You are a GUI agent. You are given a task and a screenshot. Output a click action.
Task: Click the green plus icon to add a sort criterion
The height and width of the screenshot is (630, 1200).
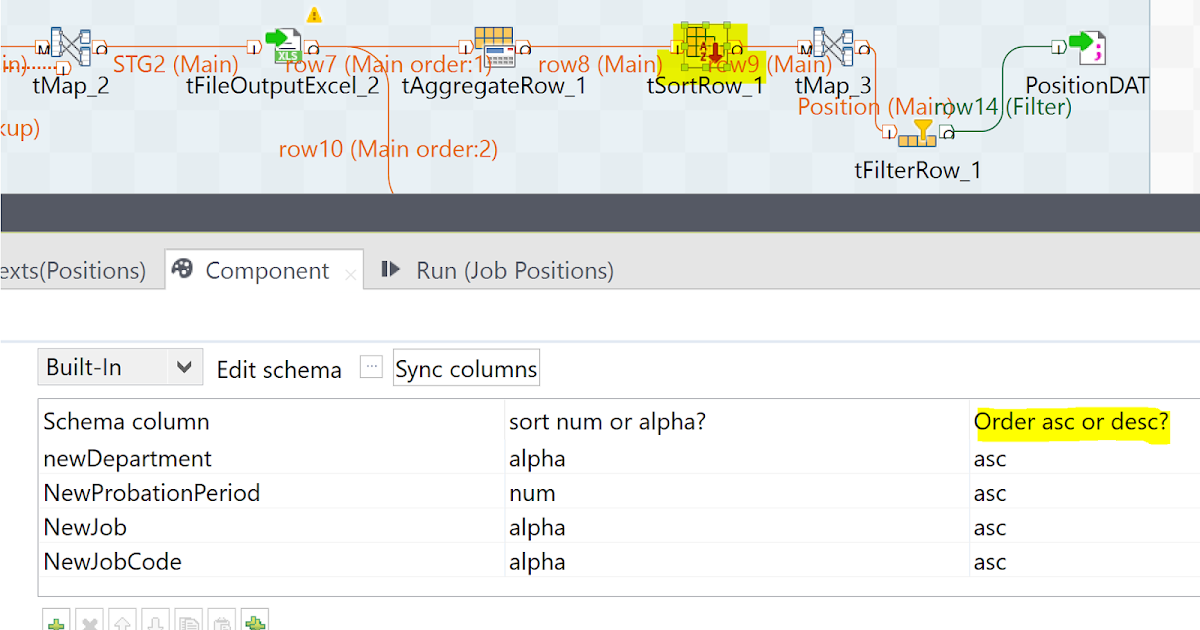(56, 622)
